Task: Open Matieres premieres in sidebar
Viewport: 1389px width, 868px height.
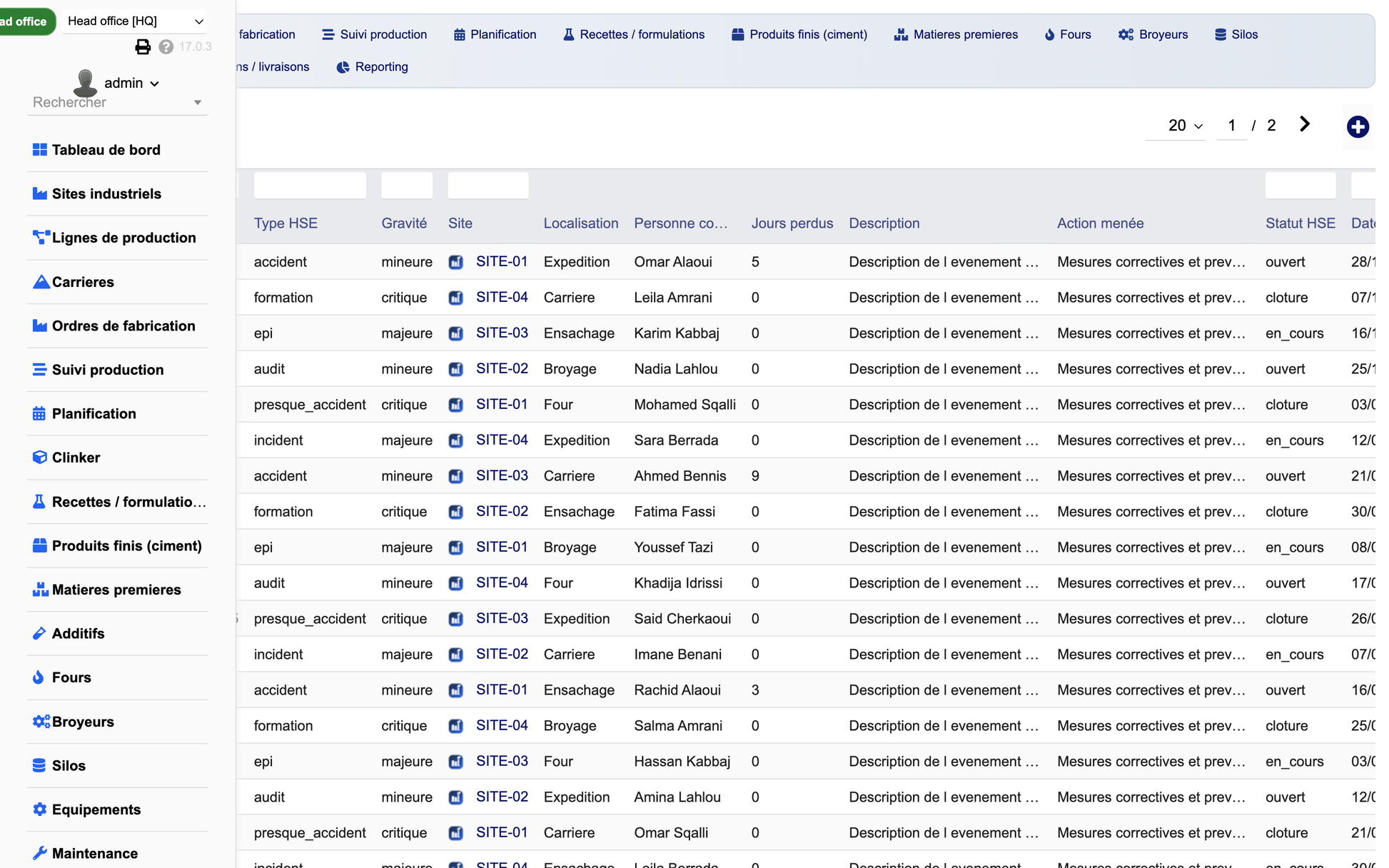Action: tap(118, 590)
